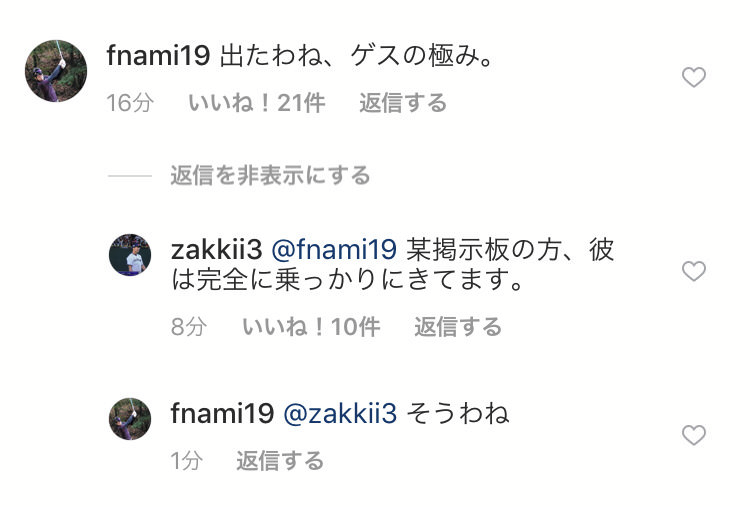750x507 pixels.
Task: Open fnami19 username on the top comment
Action: pos(158,55)
